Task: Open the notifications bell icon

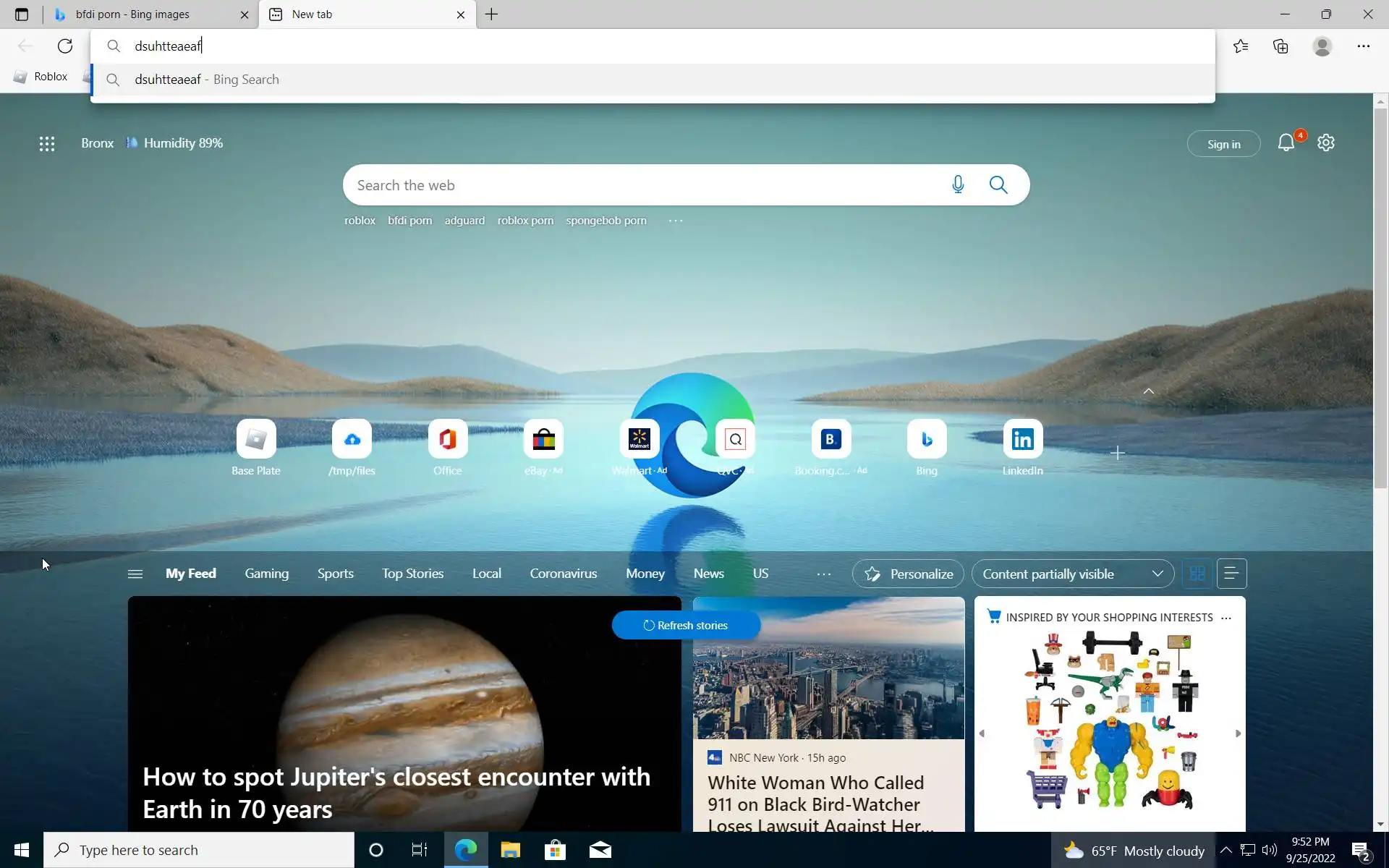Action: coord(1286,143)
